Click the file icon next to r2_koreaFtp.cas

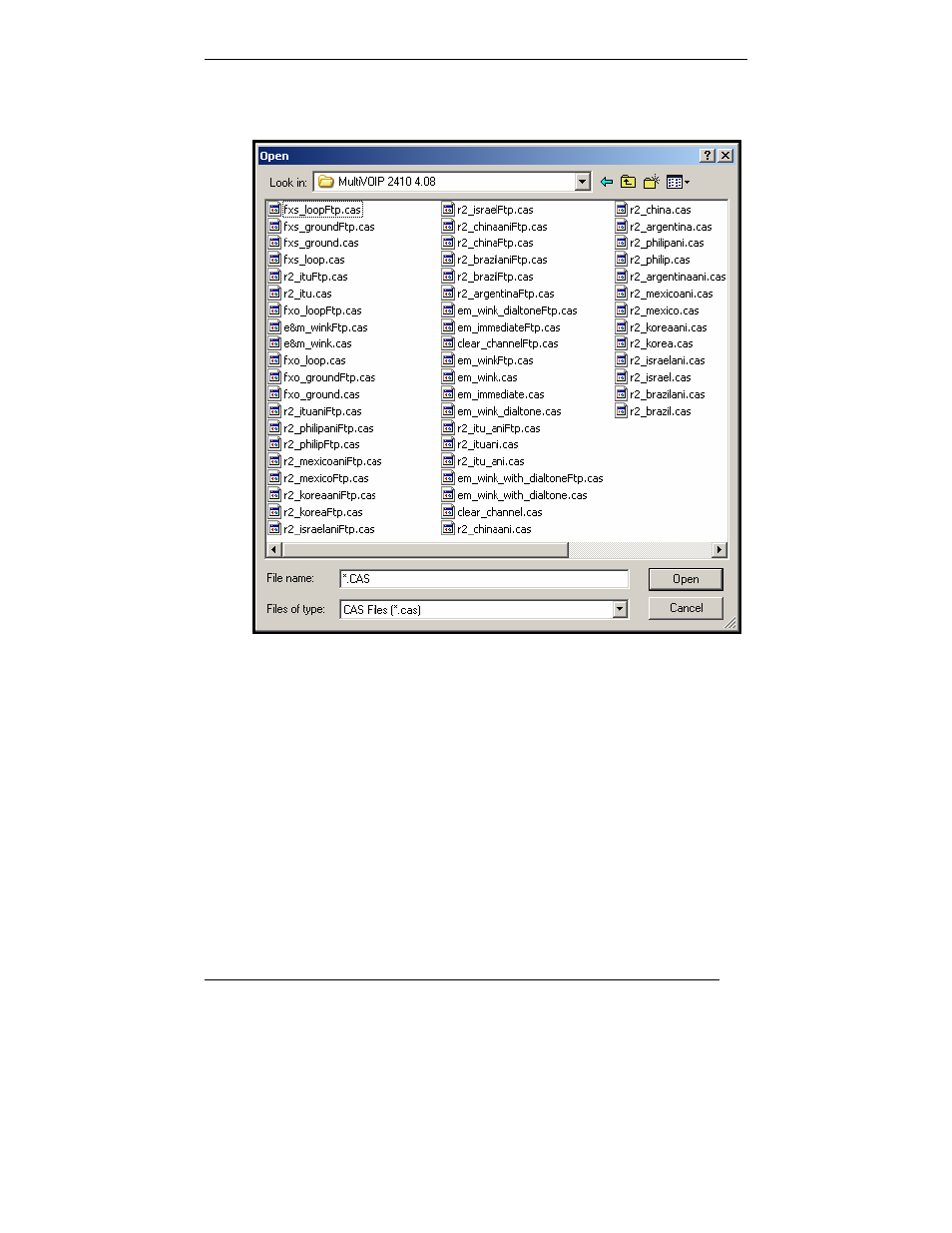(x=274, y=512)
